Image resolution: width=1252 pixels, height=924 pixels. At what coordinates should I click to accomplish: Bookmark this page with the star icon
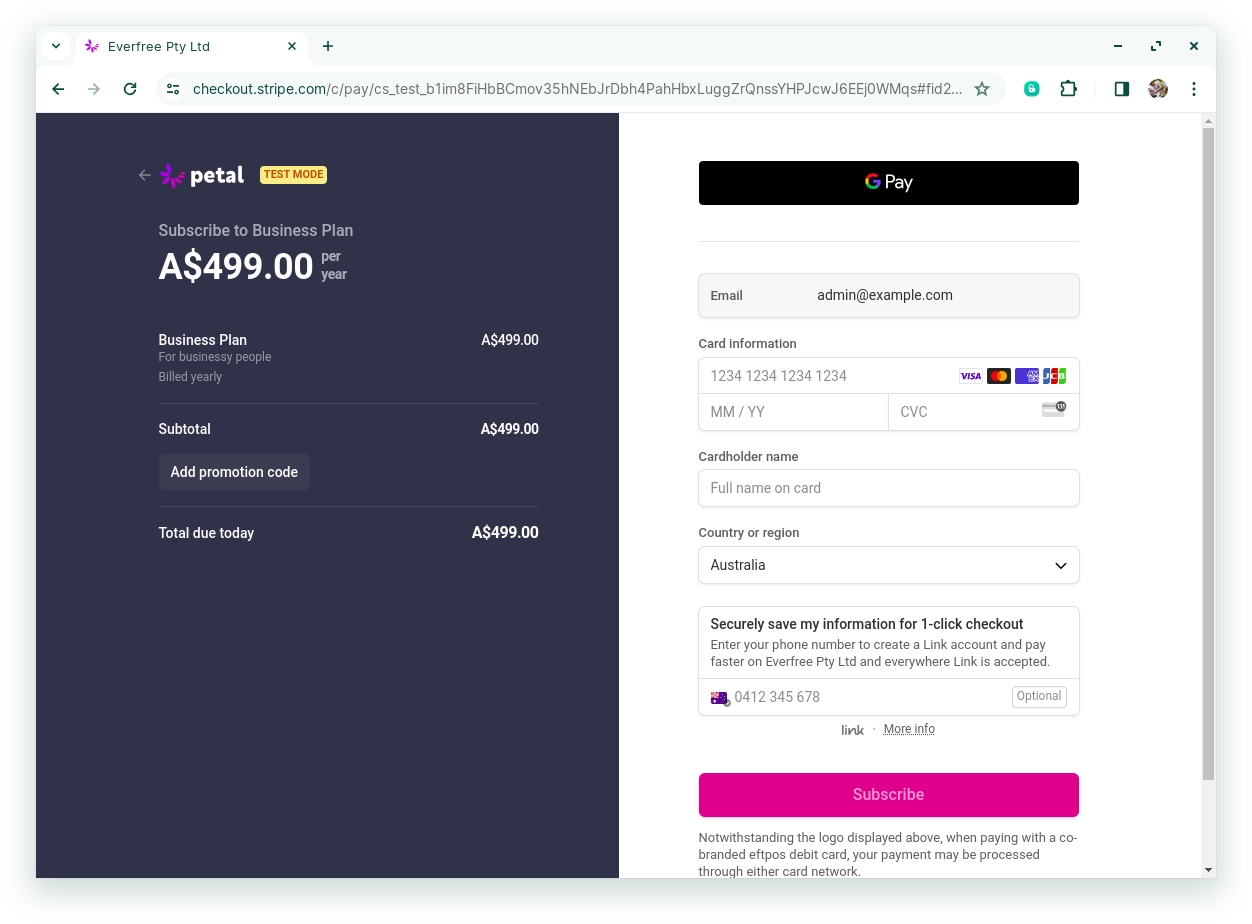tap(982, 89)
